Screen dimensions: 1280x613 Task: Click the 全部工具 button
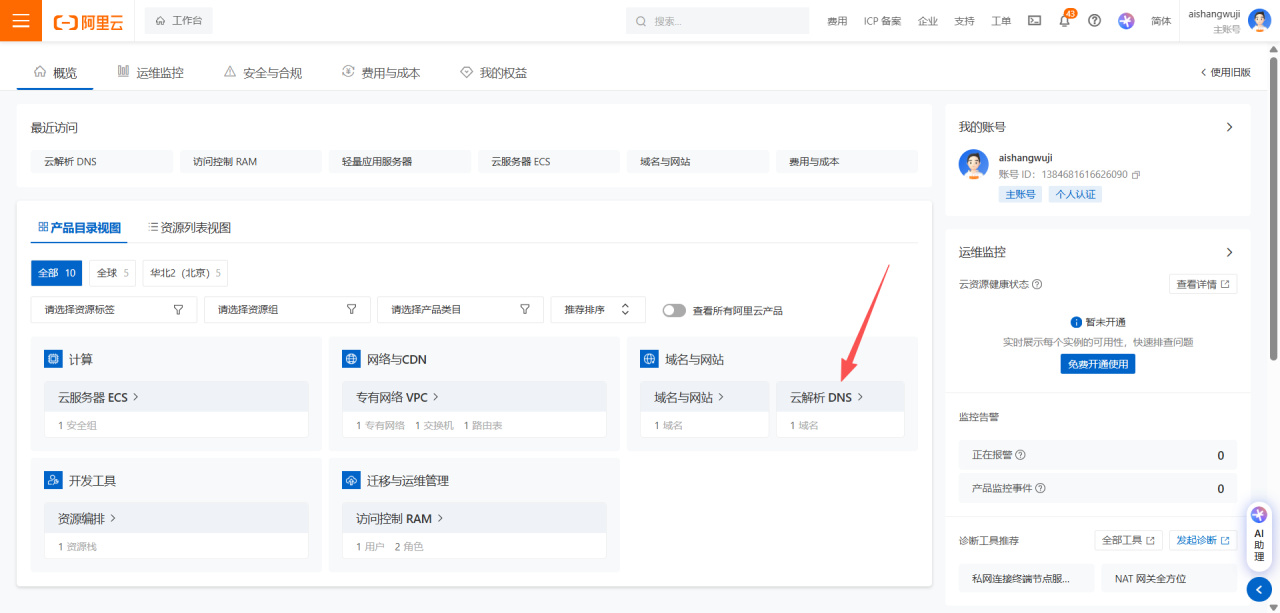coord(1128,540)
